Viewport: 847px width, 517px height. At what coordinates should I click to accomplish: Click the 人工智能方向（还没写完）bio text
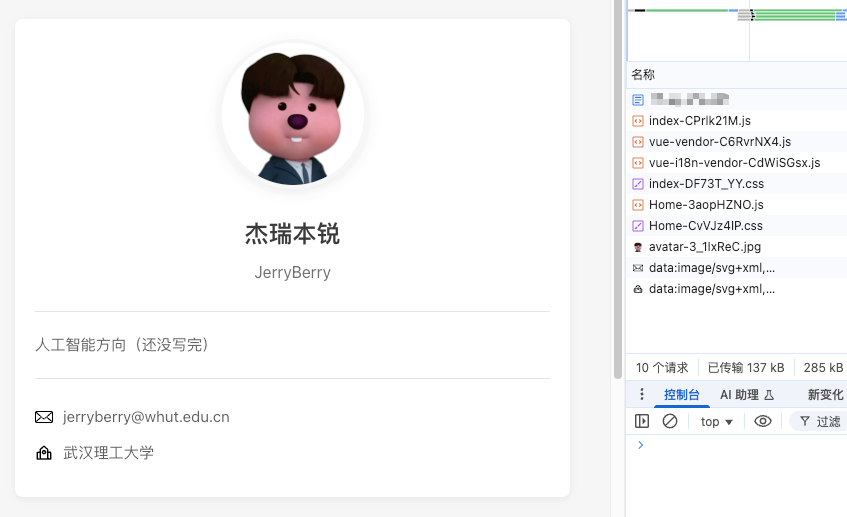[x=122, y=345]
